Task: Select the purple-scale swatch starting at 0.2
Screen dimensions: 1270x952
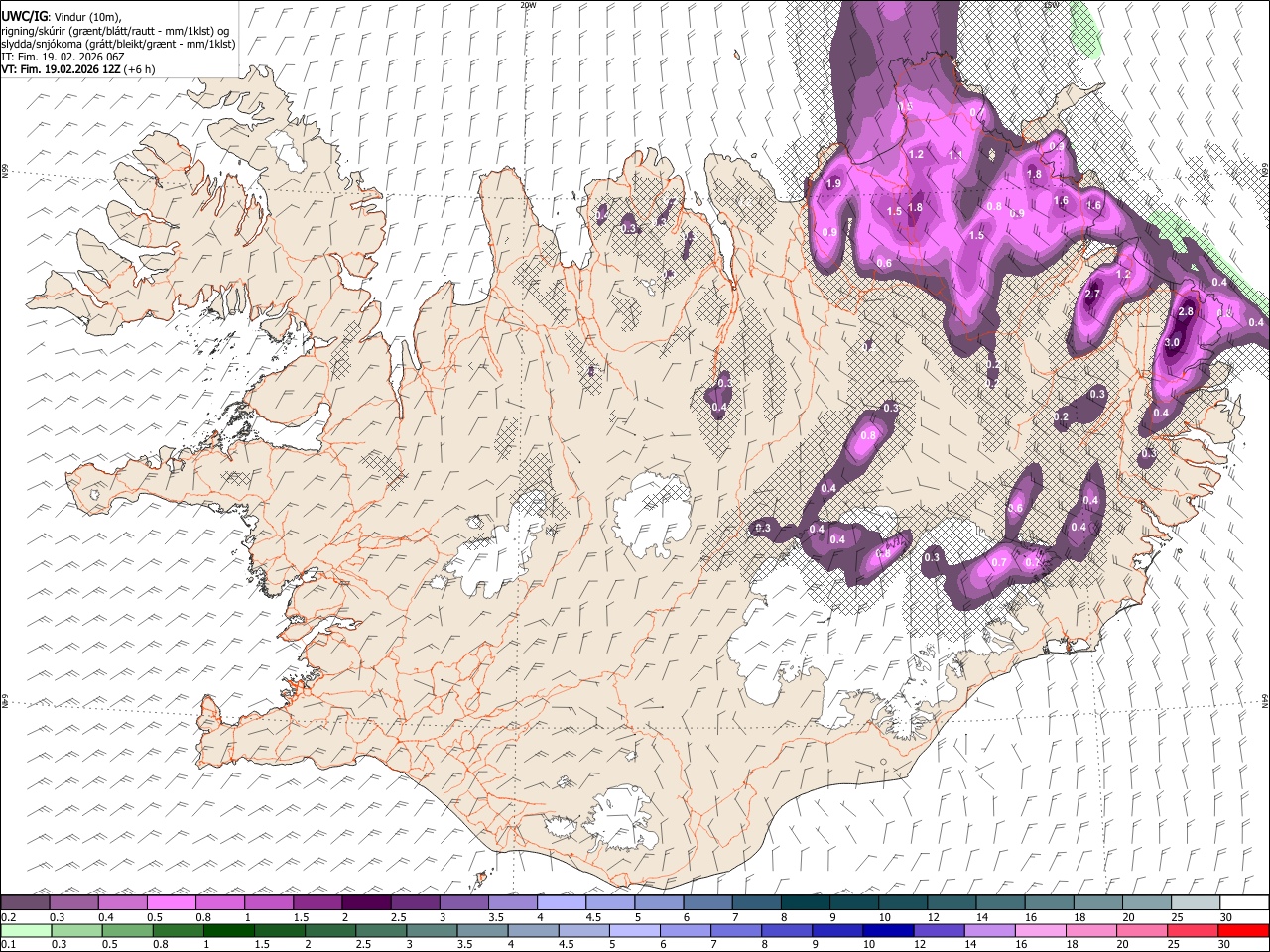Action: (x=25, y=903)
